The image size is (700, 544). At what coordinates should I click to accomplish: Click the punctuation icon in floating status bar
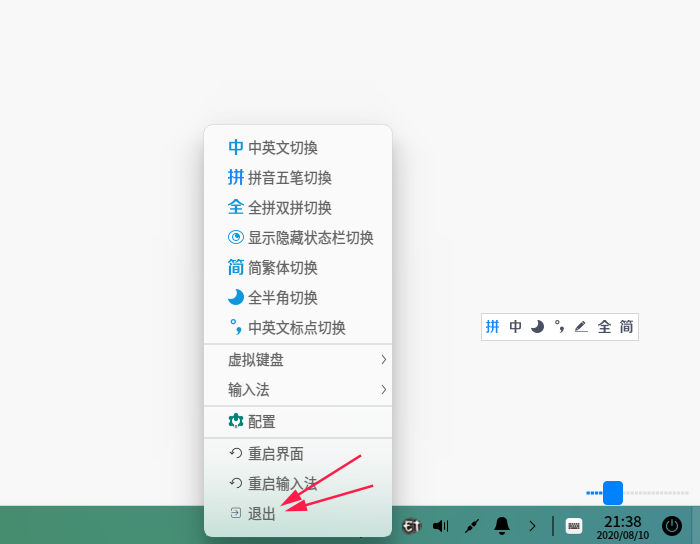pyautogui.click(x=559, y=327)
